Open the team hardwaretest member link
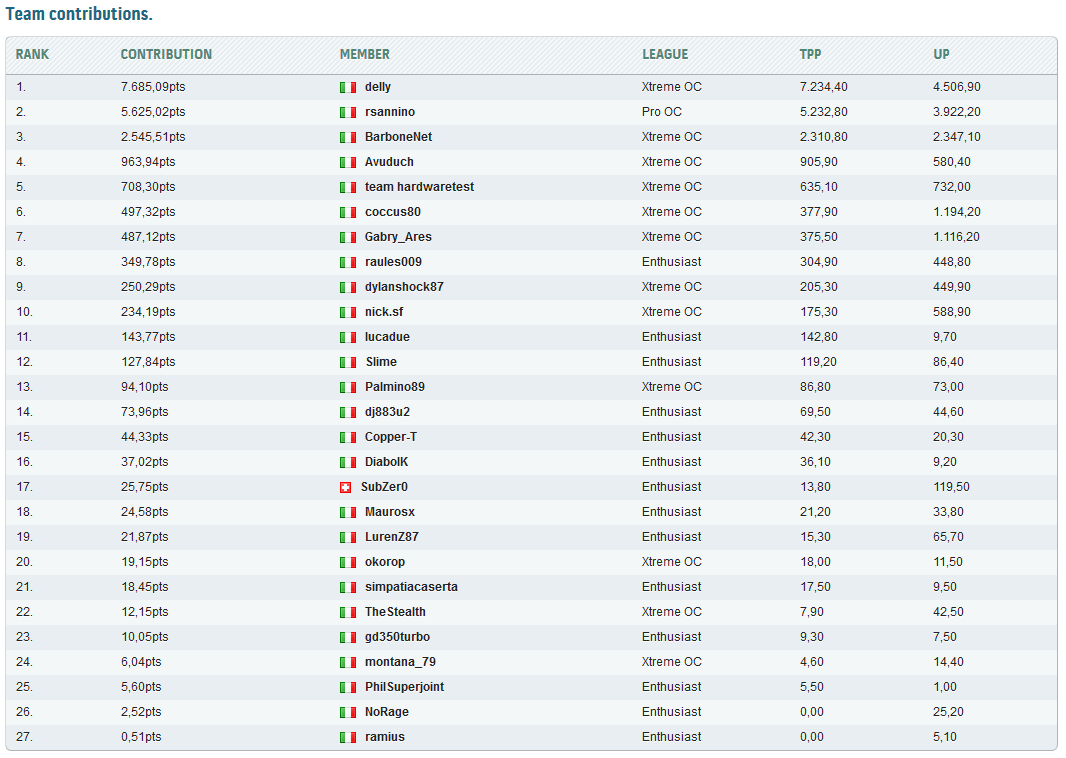 tap(419, 187)
